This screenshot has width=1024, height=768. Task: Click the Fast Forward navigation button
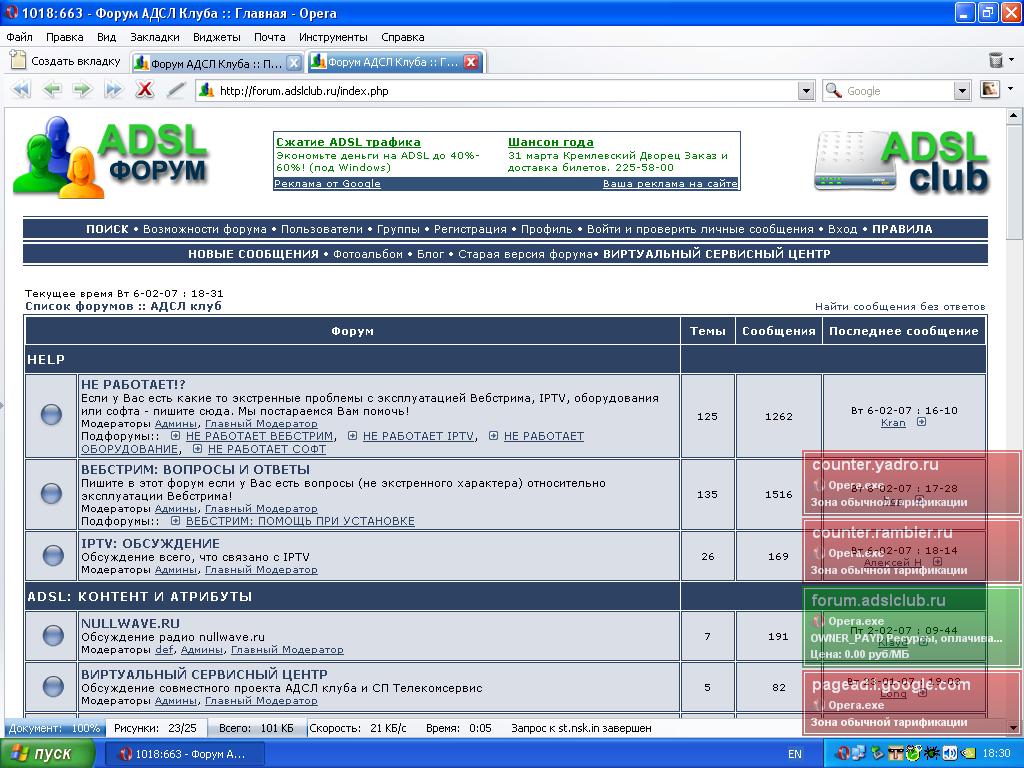[114, 89]
